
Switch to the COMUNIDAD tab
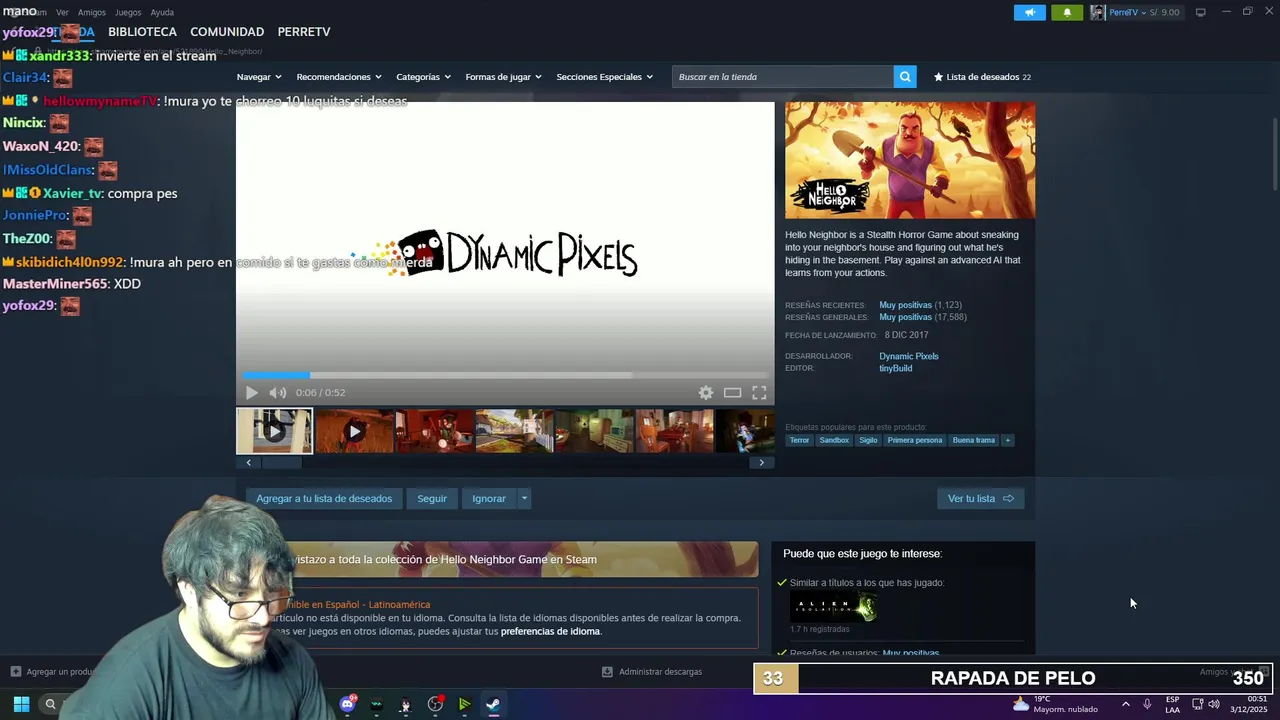coord(227,32)
